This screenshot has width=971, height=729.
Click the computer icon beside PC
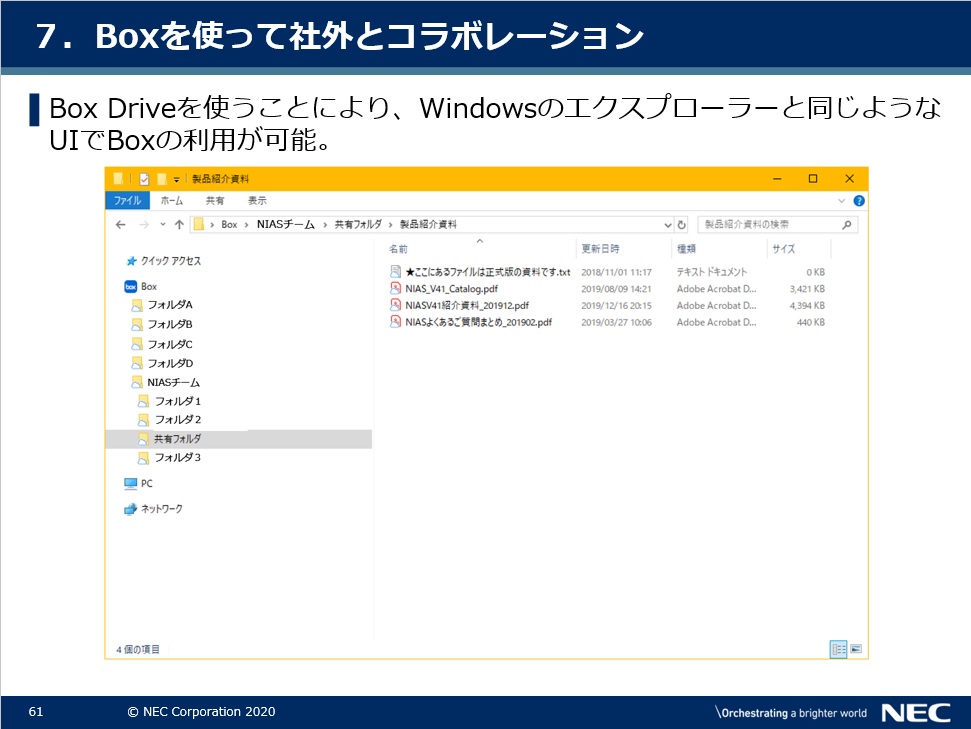(x=130, y=483)
